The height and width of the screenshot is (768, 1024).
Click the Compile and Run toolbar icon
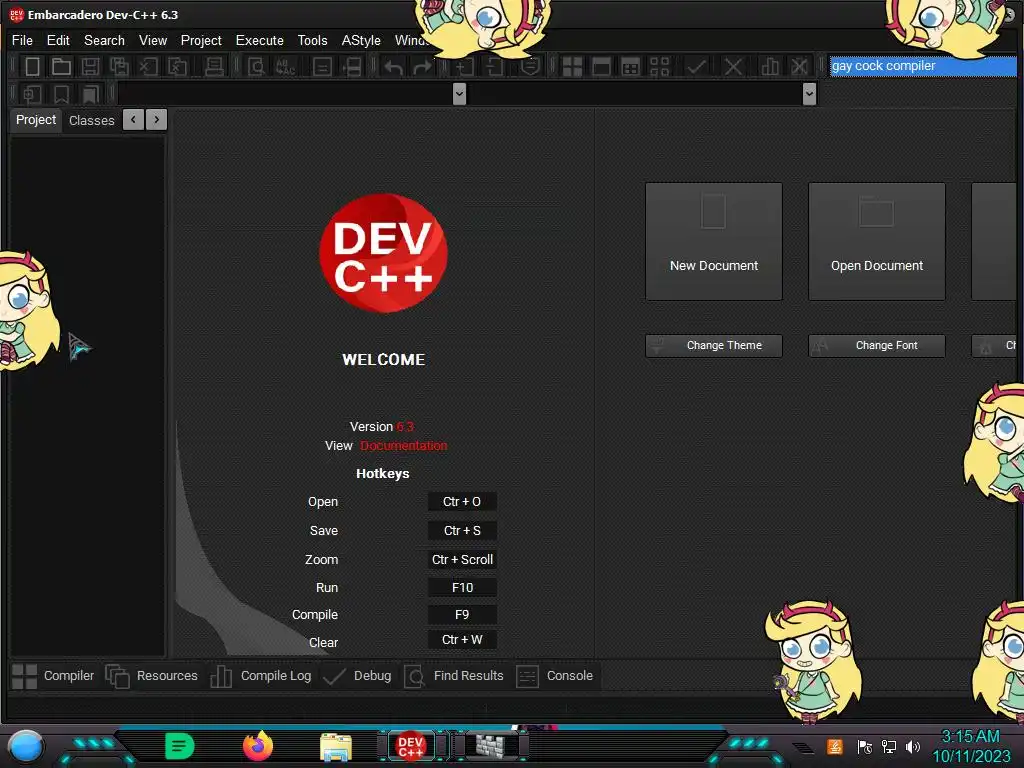pyautogui.click(x=630, y=67)
